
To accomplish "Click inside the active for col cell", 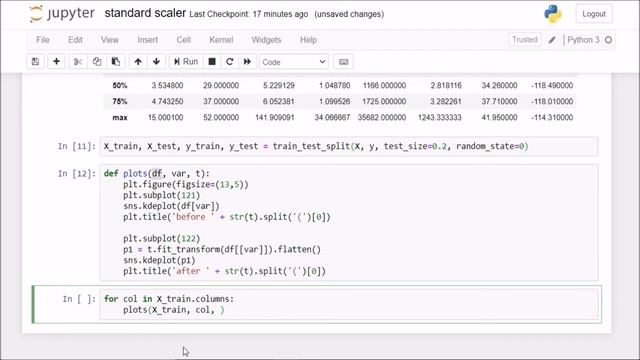I will tap(349, 304).
